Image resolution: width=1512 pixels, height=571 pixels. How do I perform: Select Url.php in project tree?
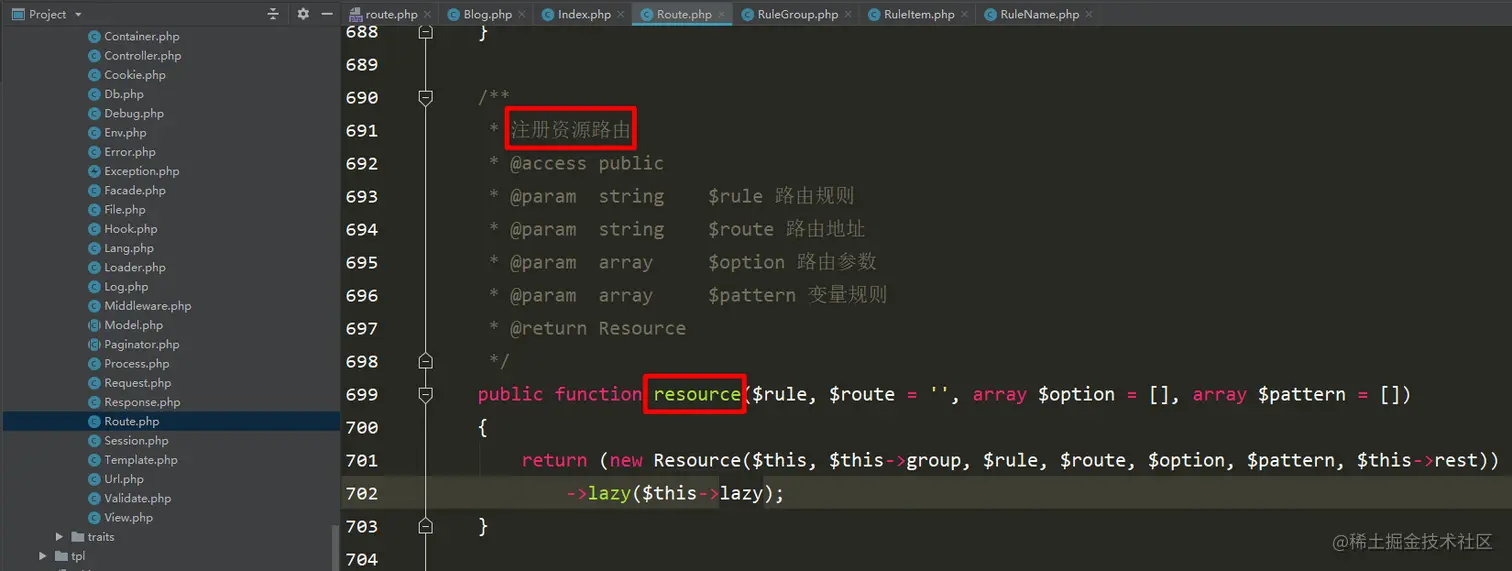click(124, 479)
